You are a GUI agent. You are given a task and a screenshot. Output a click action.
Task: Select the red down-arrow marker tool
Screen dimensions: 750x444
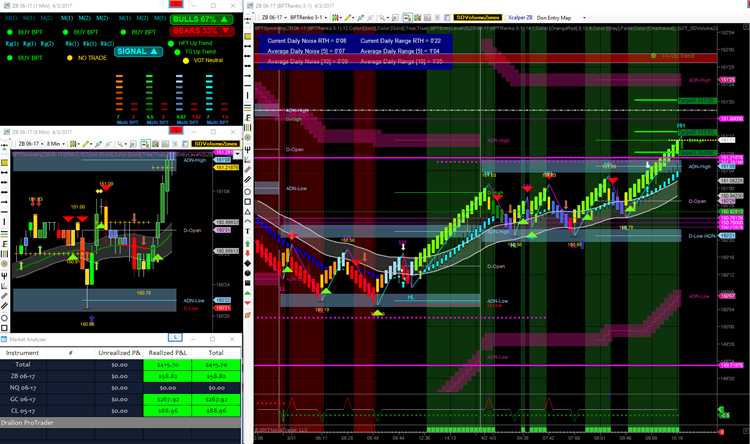coord(247,254)
